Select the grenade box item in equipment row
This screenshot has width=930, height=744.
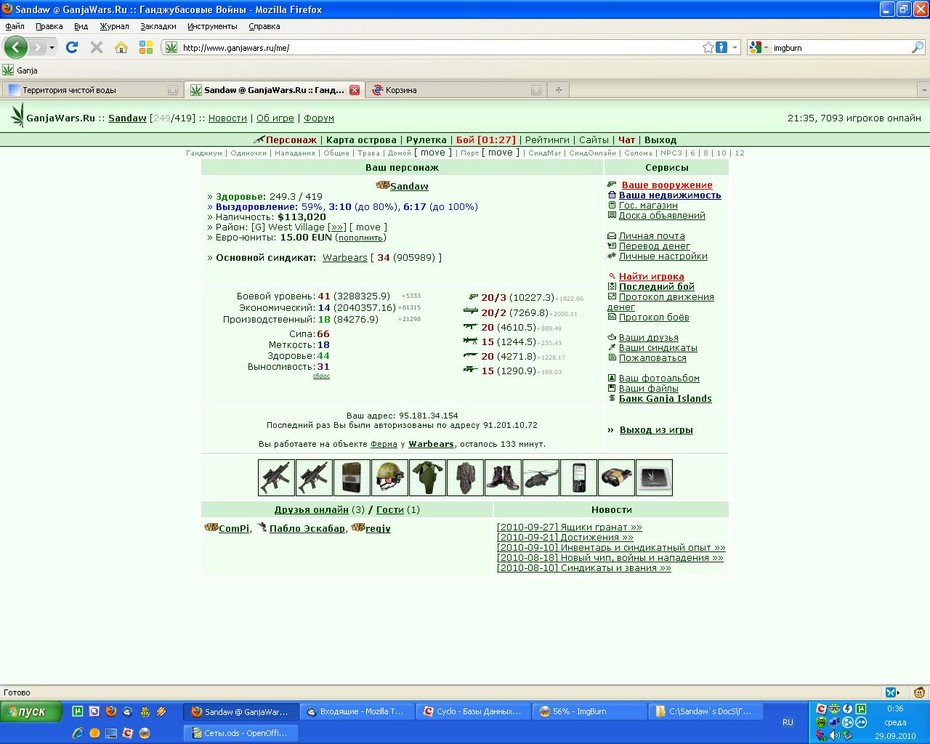pos(352,478)
